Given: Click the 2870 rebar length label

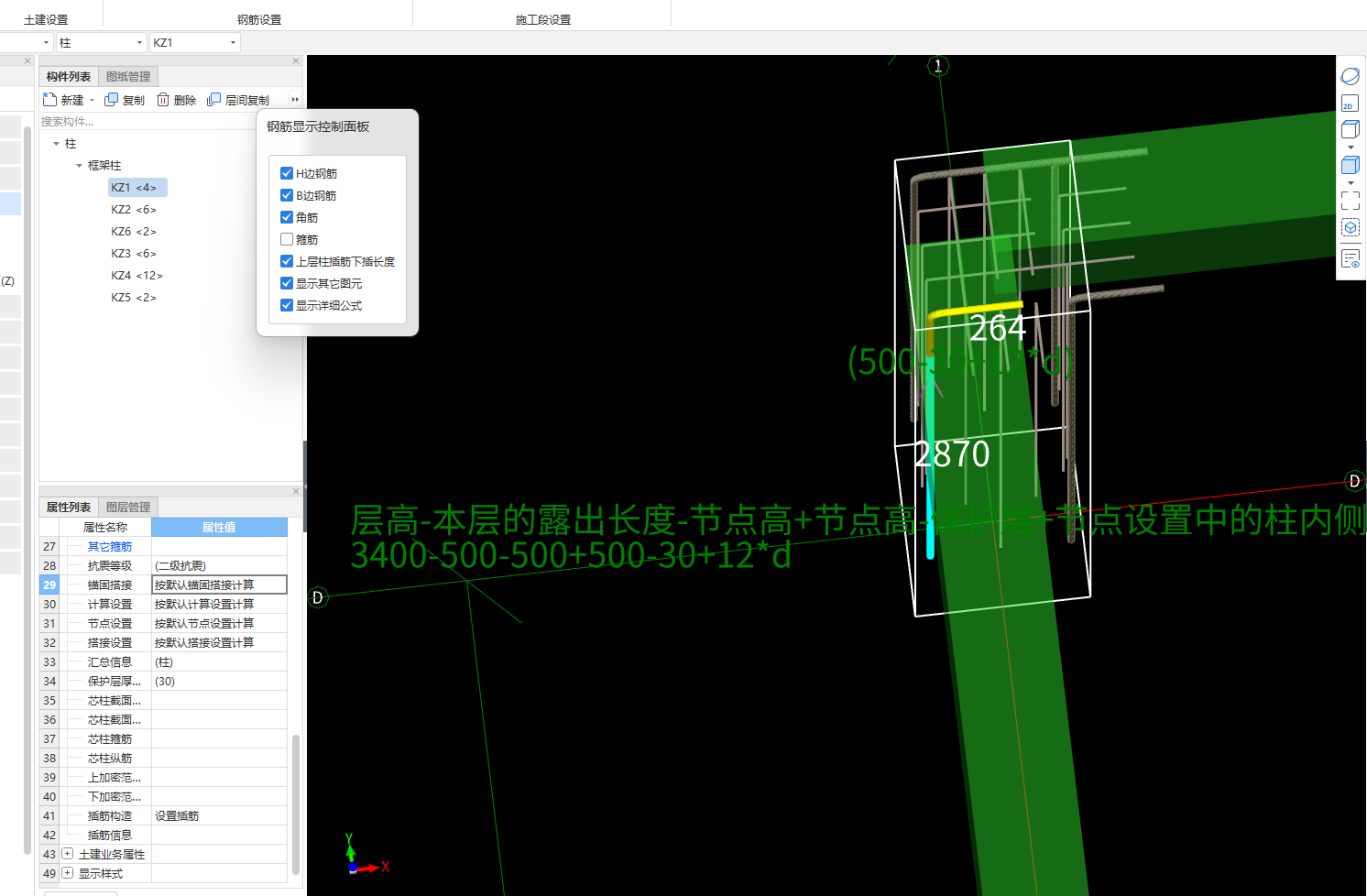Looking at the screenshot, I should [953, 453].
